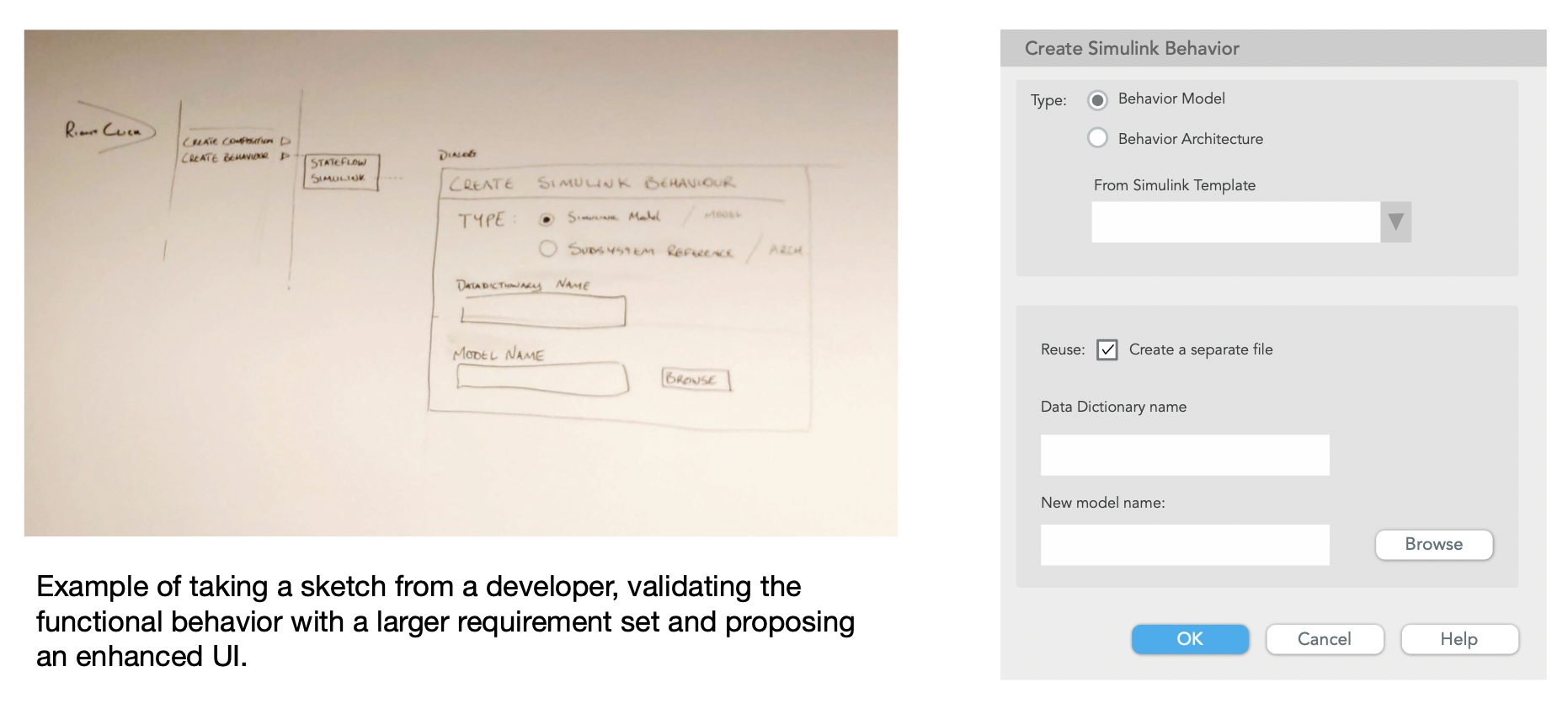Screen dimensions: 1568x709
Task: Toggle the Create a separate file checkbox
Action: tap(1107, 349)
